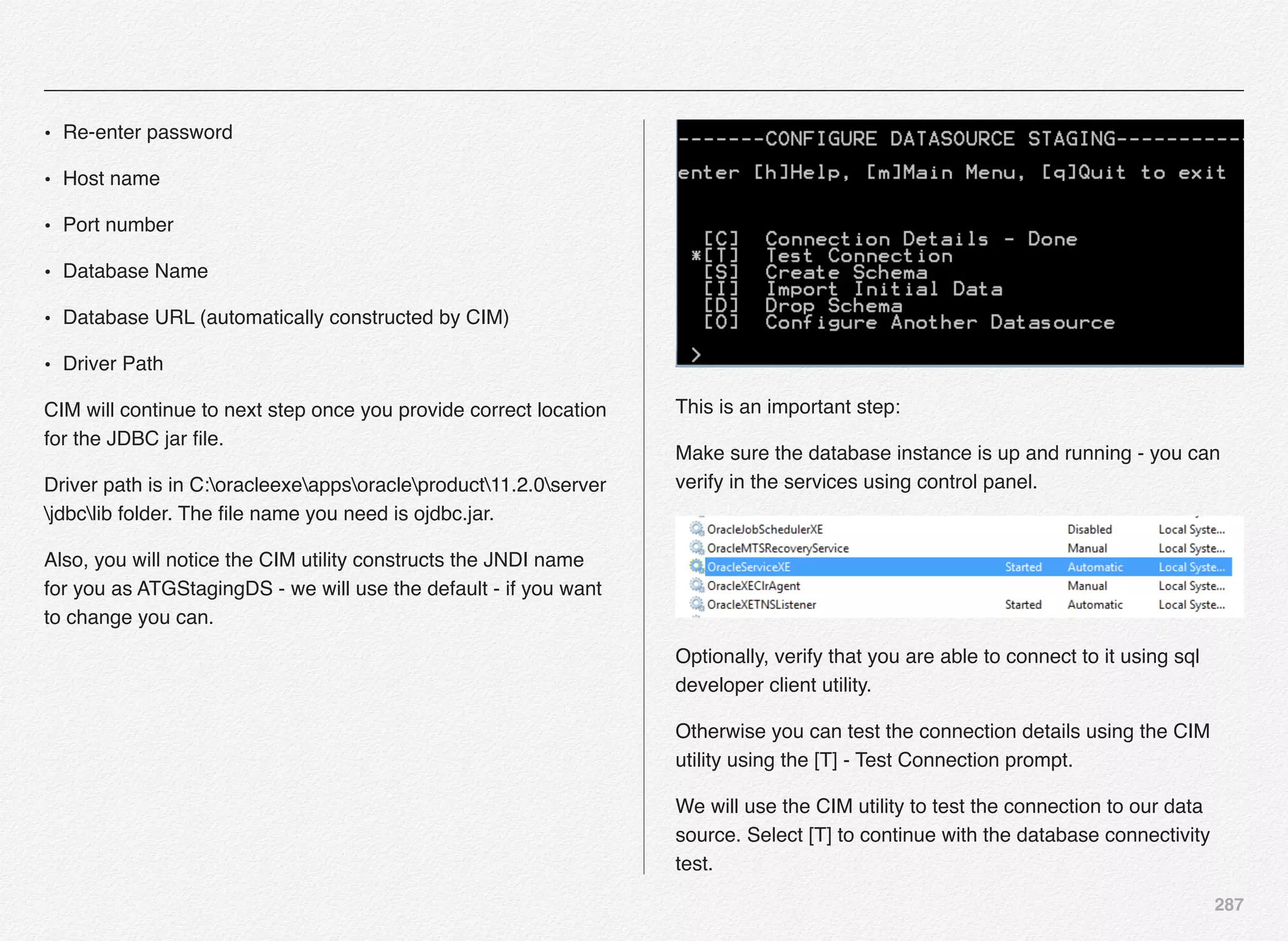Click the Started status of OracleServiceXE
Image resolution: width=1288 pixels, height=941 pixels.
tap(1023, 567)
